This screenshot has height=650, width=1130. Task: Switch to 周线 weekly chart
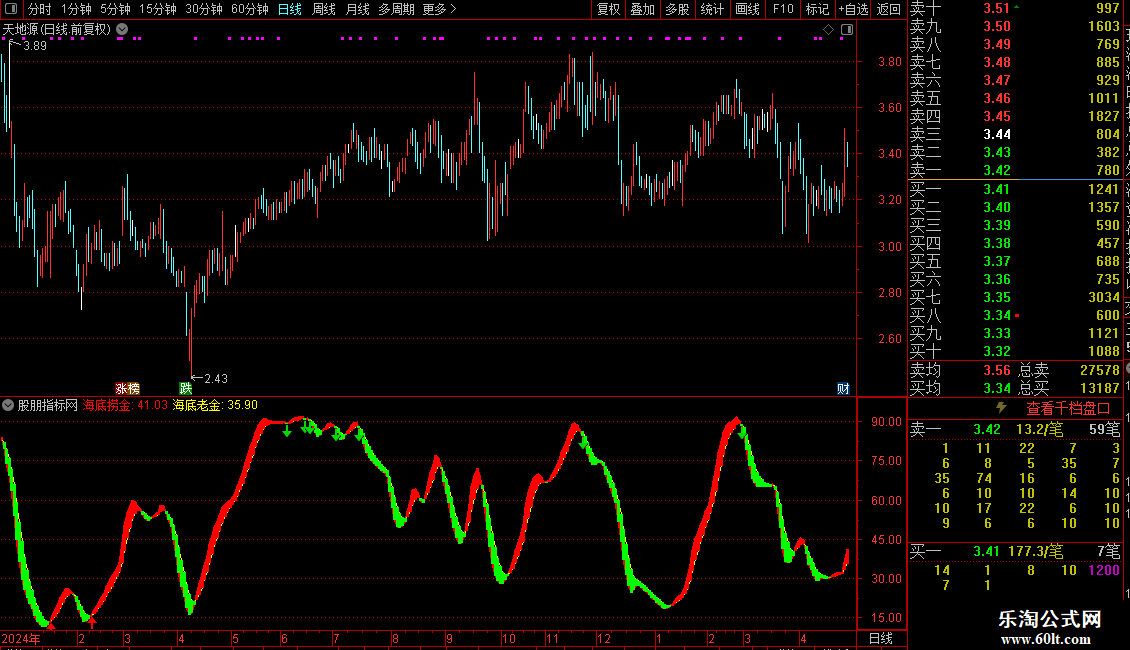(x=324, y=9)
